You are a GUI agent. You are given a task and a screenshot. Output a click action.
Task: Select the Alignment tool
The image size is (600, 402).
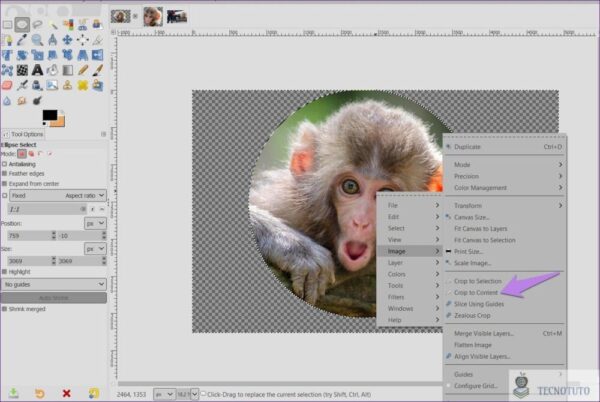tap(83, 40)
